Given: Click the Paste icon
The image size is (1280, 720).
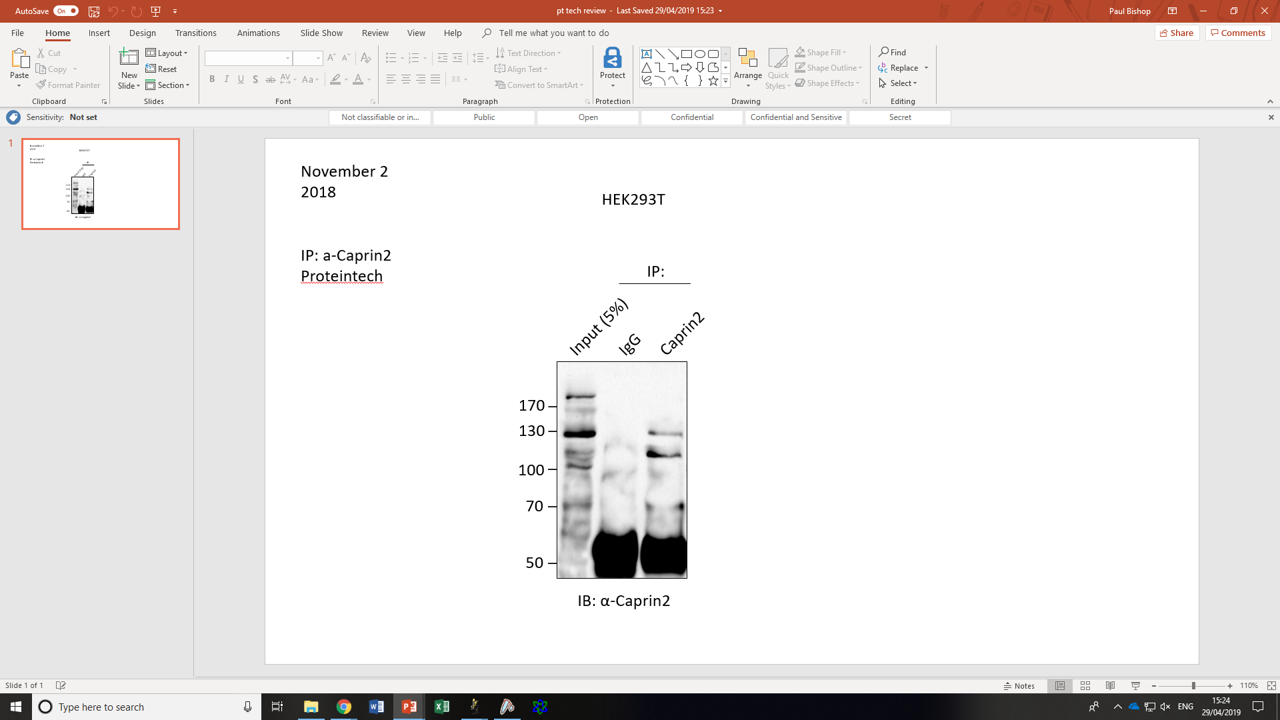Looking at the screenshot, I should (19, 60).
